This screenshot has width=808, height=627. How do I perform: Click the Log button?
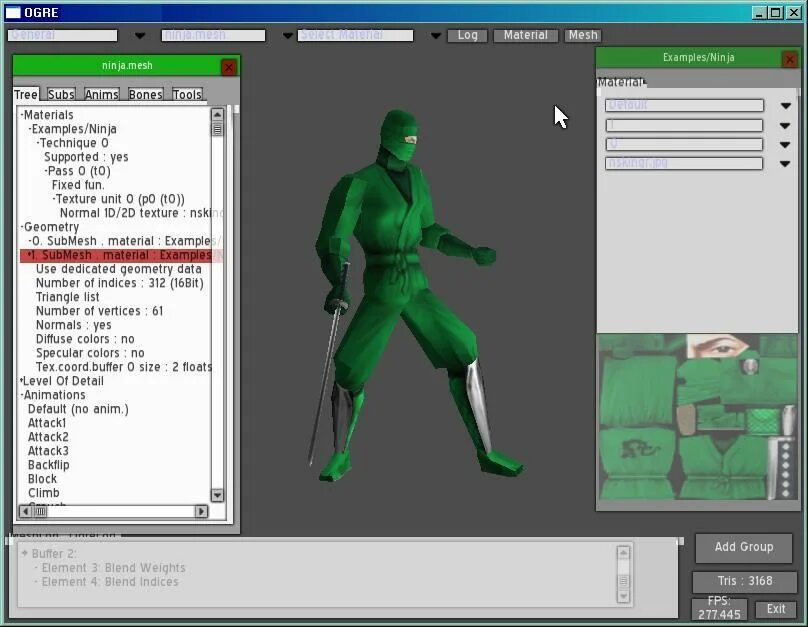tap(467, 35)
